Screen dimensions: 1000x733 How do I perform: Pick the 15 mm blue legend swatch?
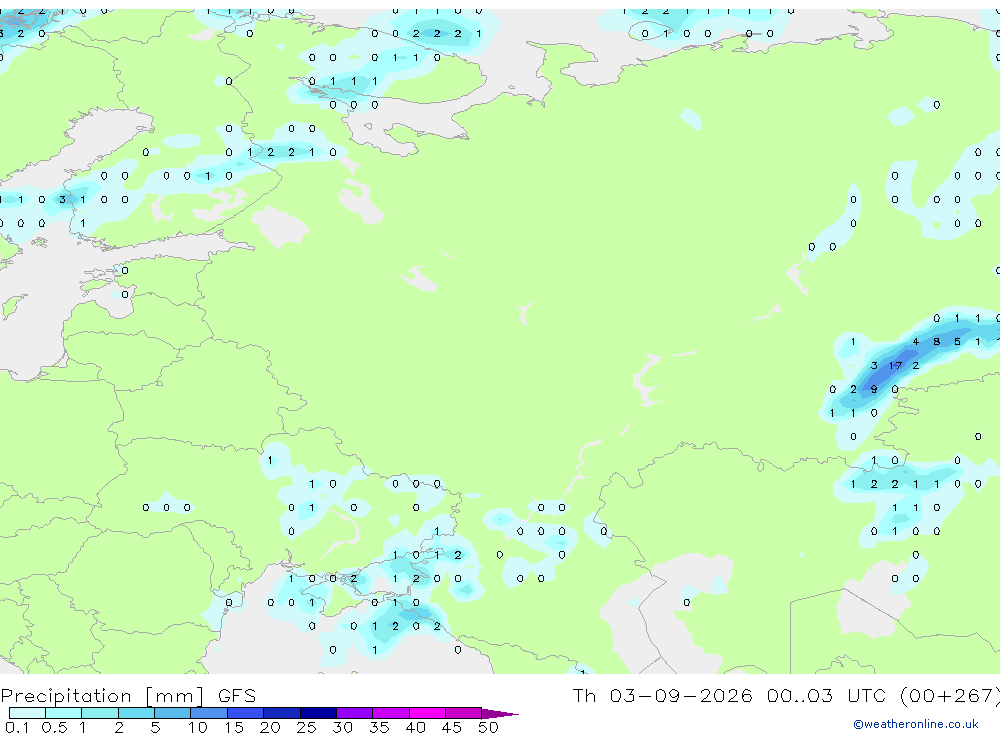[x=246, y=713]
